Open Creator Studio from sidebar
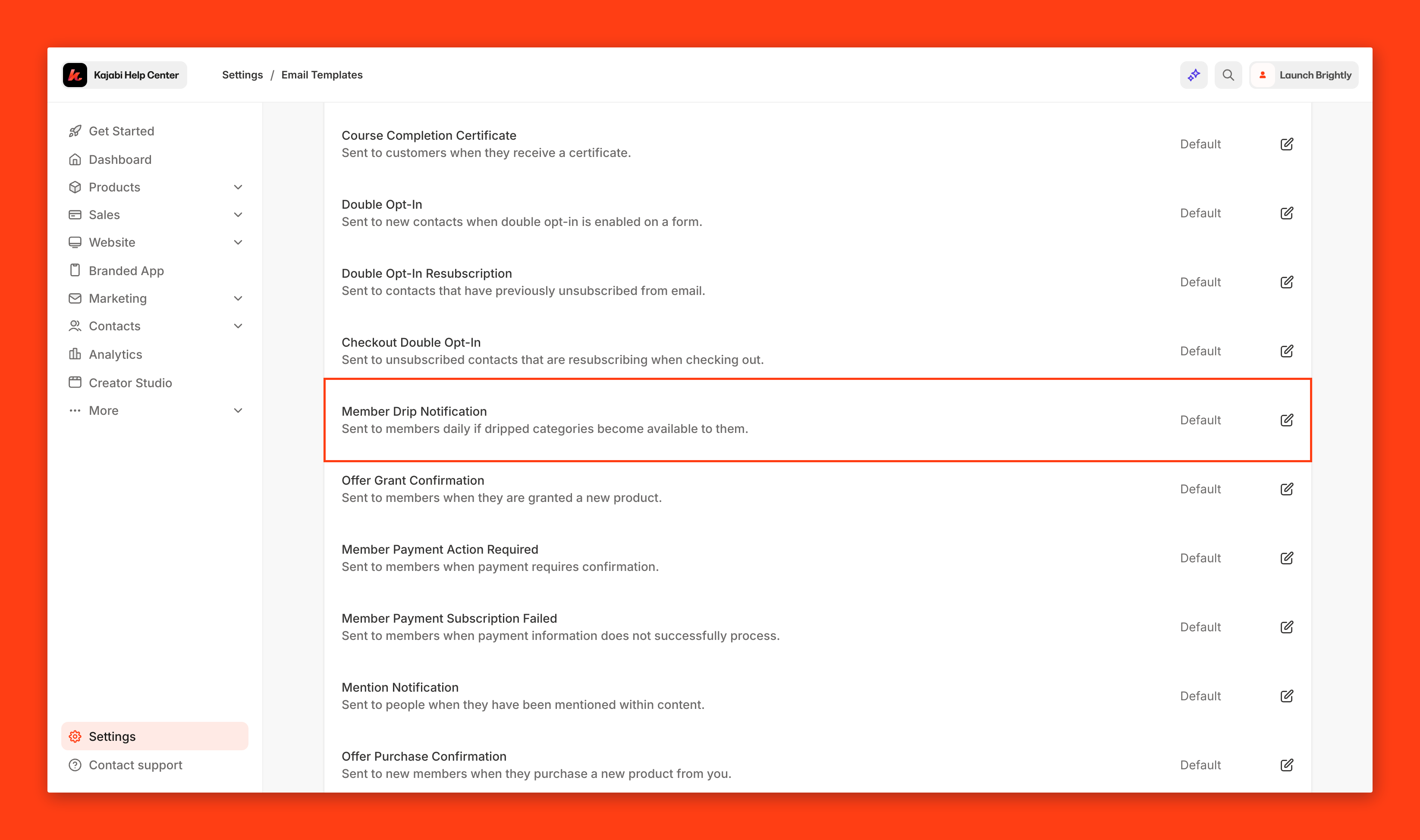This screenshot has width=1420, height=840. pos(130,382)
